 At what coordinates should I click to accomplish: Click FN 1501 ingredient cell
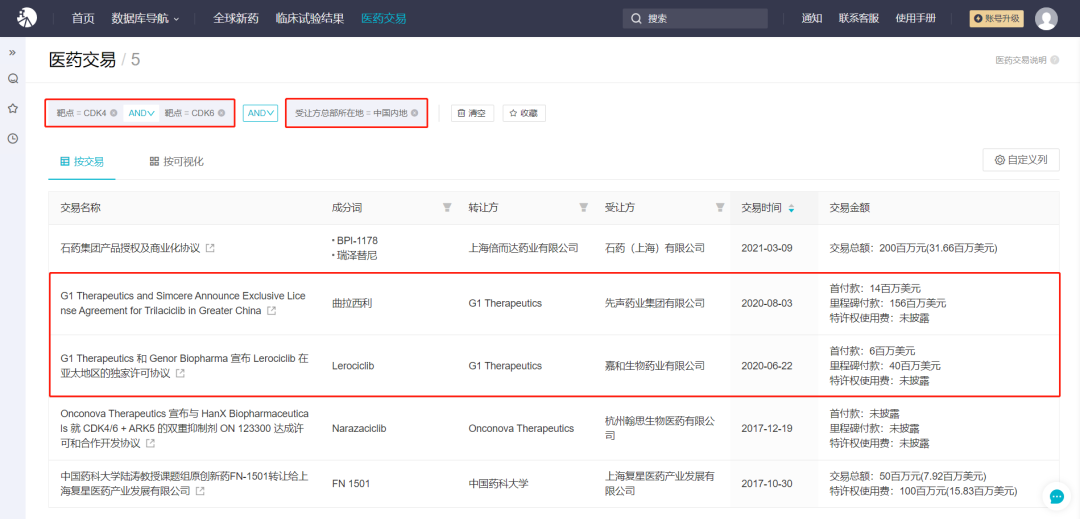(351, 483)
